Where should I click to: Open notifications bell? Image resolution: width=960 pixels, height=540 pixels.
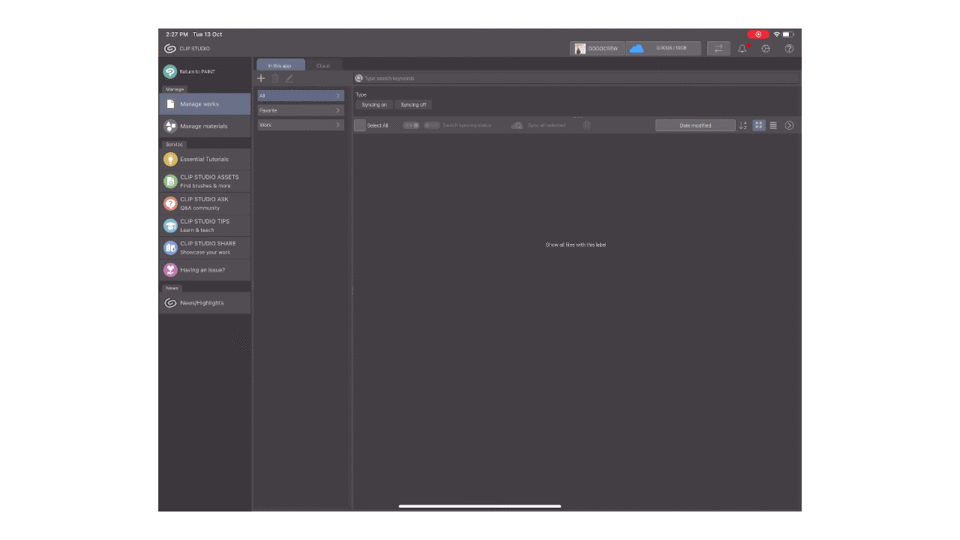point(742,48)
